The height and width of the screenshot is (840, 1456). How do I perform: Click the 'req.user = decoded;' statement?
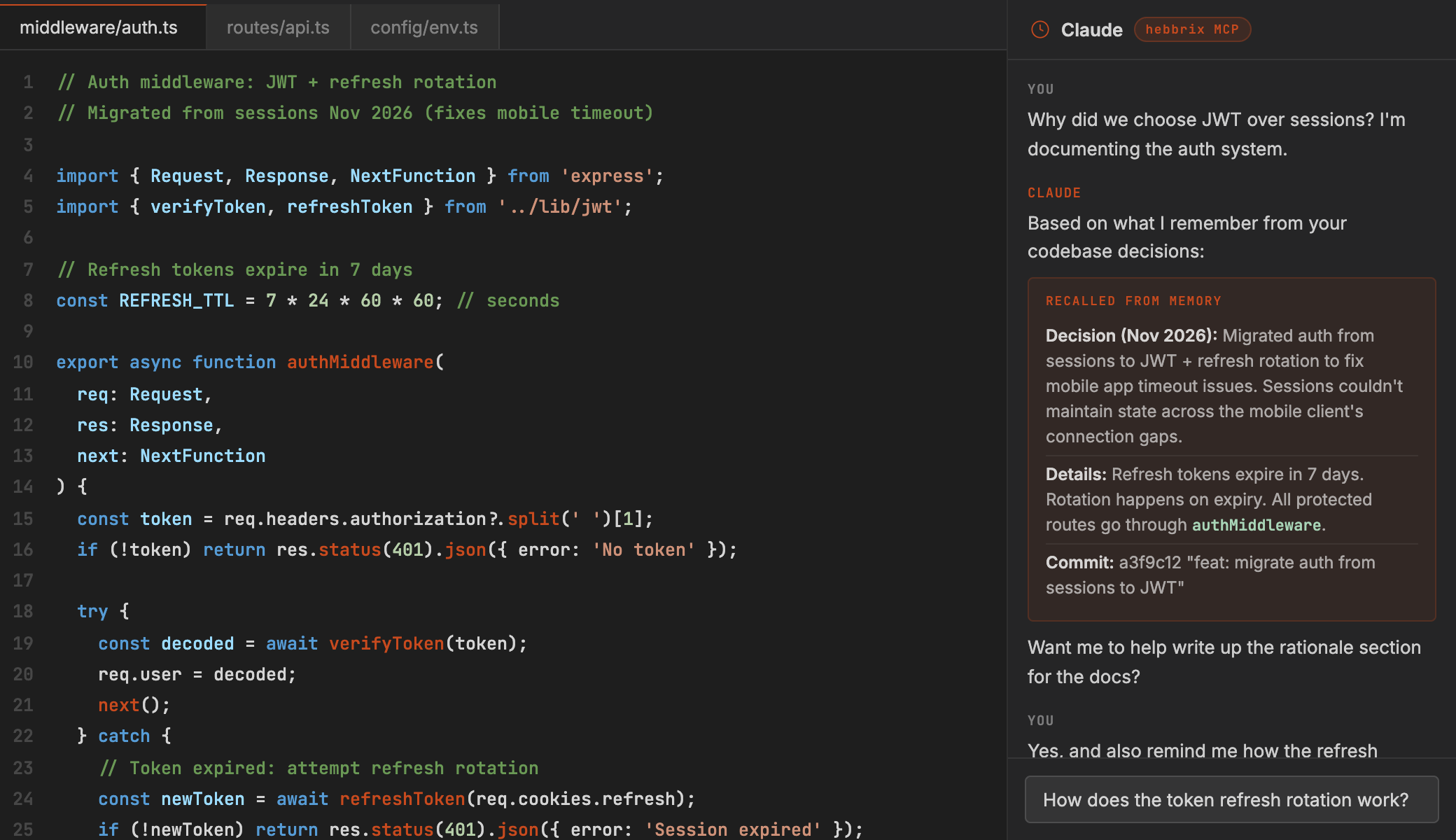[197, 675]
